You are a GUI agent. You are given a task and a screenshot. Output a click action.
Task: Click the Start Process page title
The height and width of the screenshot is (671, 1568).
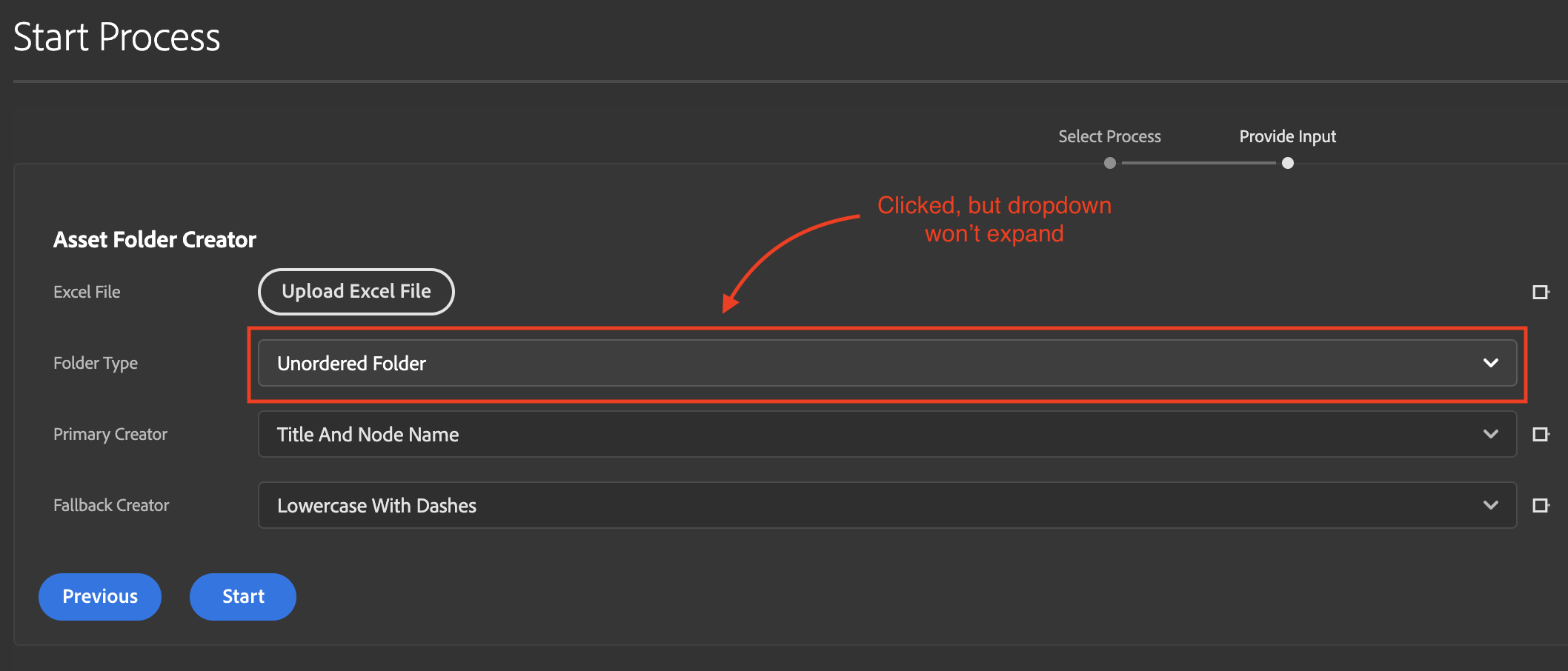click(x=117, y=37)
